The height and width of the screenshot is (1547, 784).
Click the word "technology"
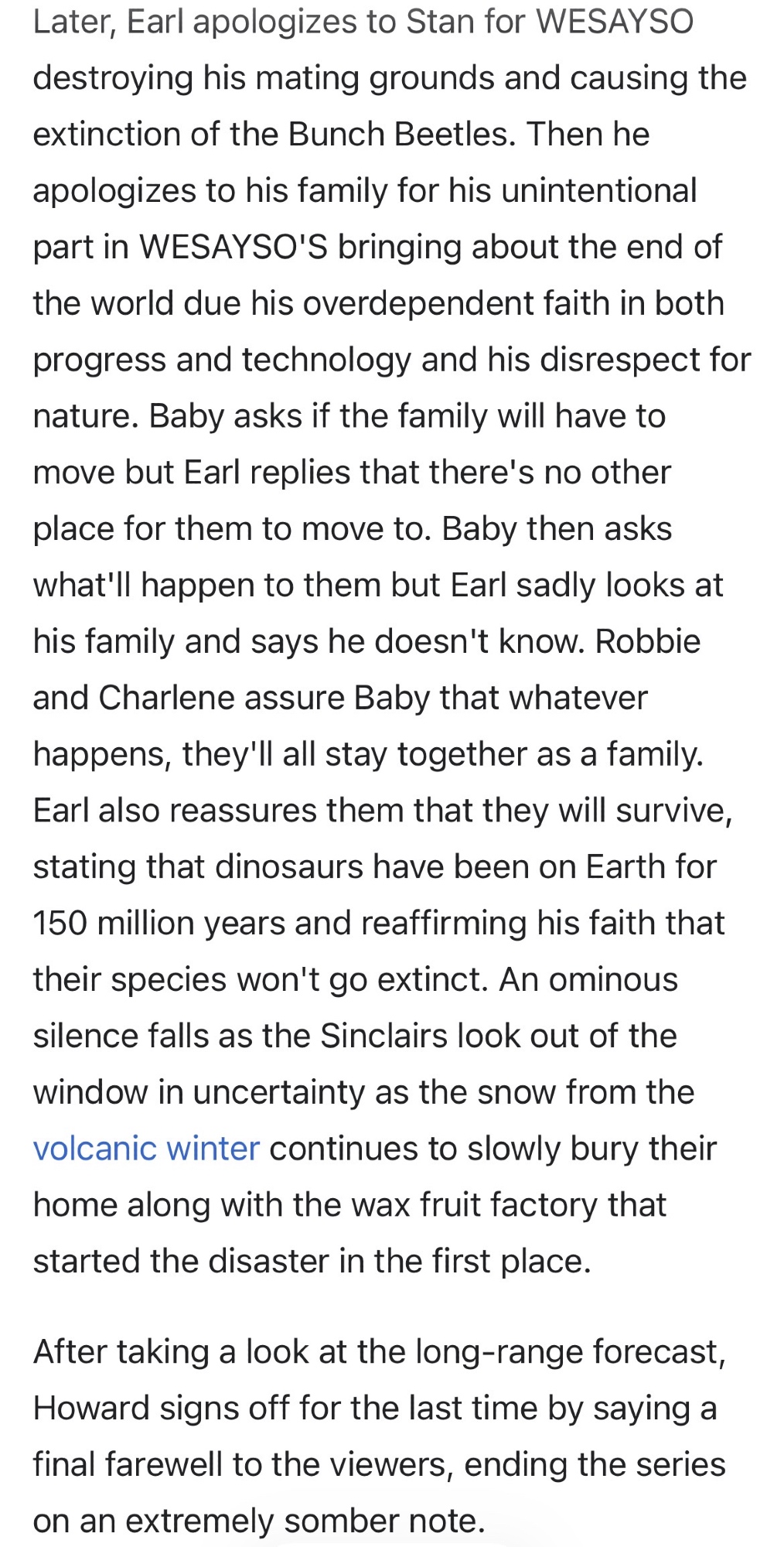coord(326,360)
